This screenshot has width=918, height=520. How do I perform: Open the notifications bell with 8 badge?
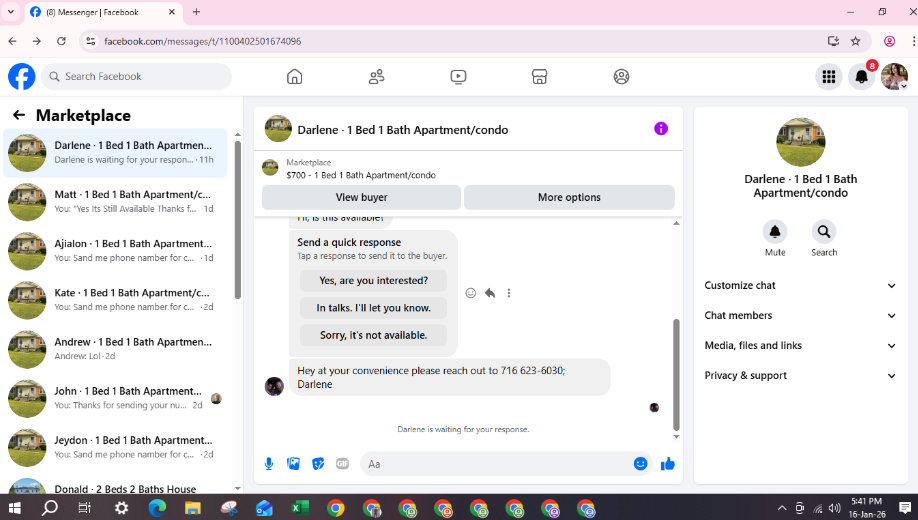coord(861,77)
